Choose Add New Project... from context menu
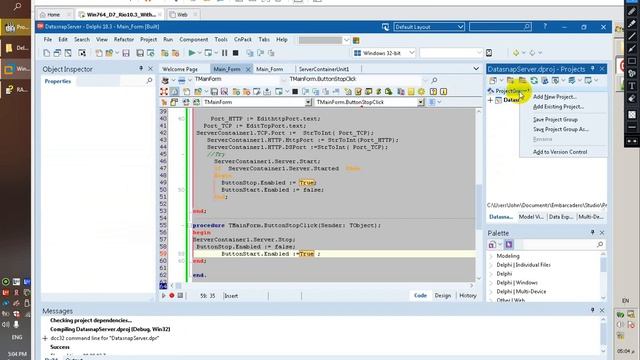This screenshot has width=640, height=360. click(x=555, y=97)
